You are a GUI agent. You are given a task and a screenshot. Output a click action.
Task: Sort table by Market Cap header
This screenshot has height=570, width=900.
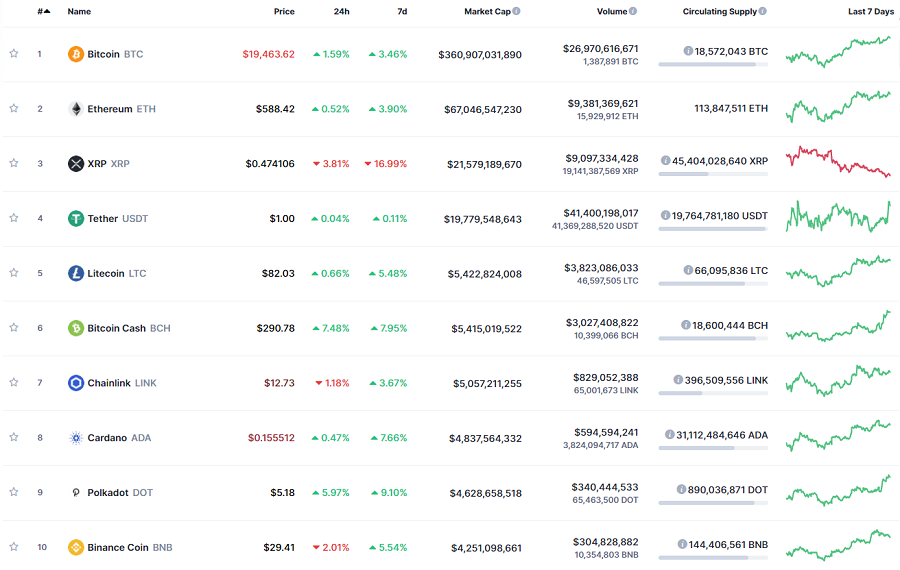point(487,11)
